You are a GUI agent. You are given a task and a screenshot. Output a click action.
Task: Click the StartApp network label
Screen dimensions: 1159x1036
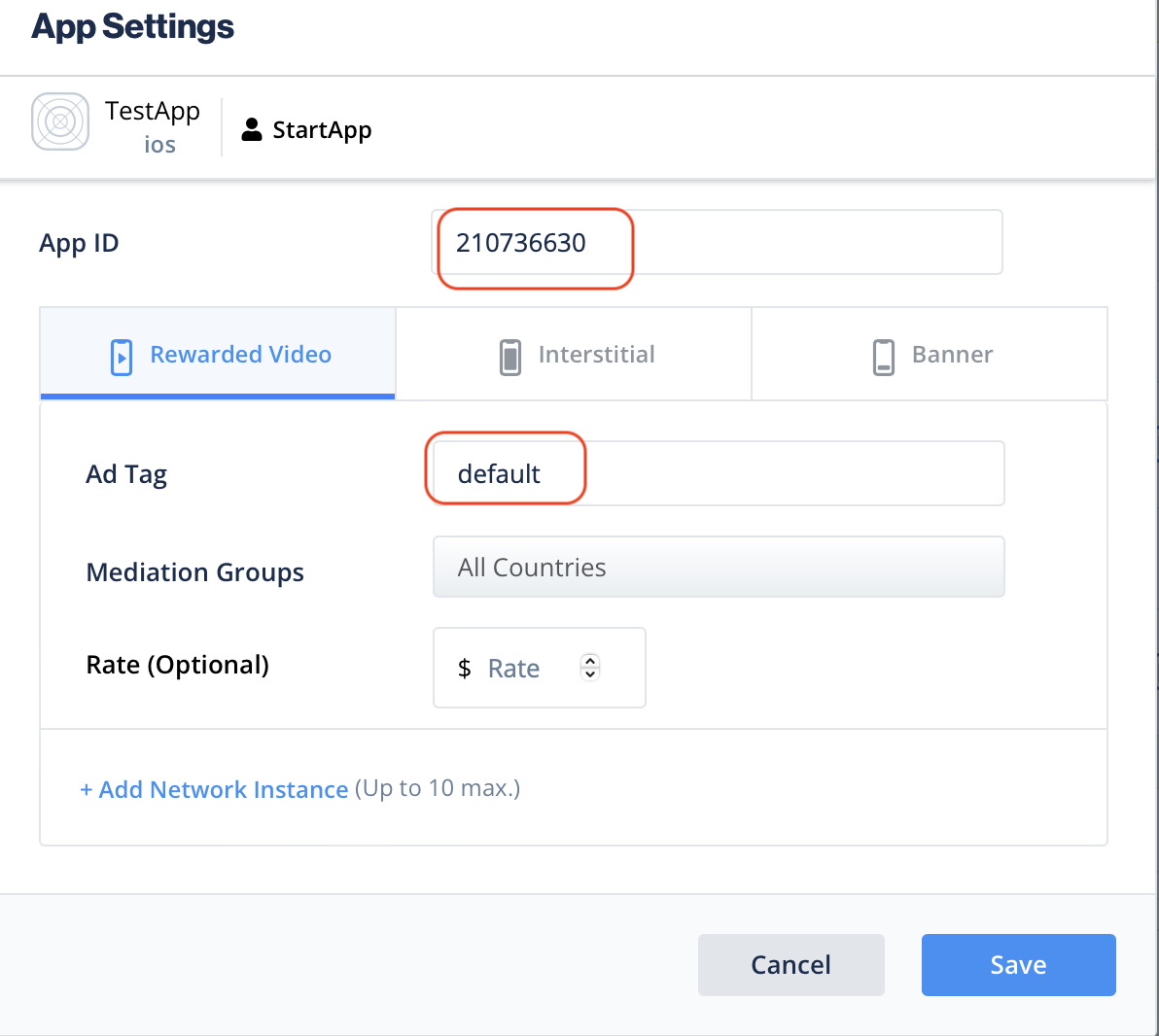tap(322, 130)
